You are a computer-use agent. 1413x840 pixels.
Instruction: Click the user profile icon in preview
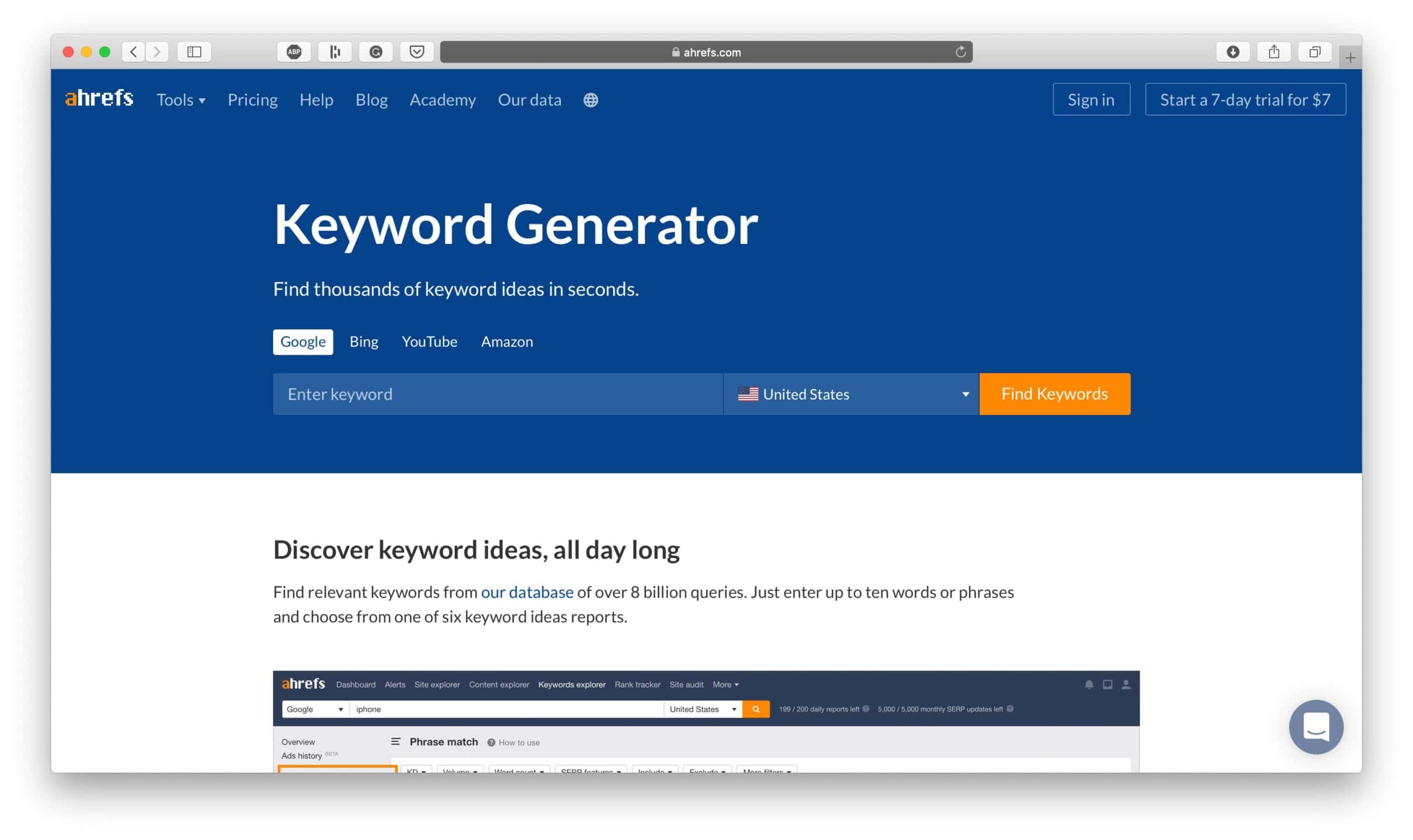(x=1126, y=684)
